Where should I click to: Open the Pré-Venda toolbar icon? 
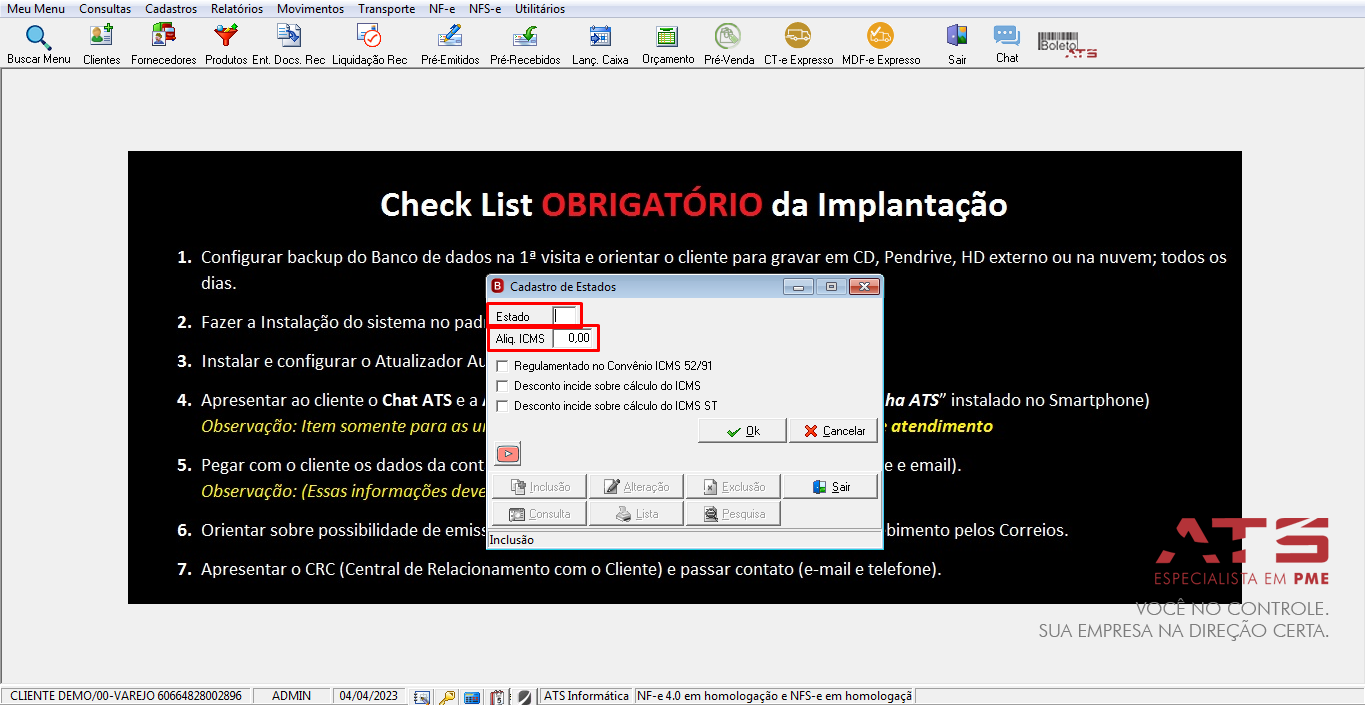tap(729, 45)
